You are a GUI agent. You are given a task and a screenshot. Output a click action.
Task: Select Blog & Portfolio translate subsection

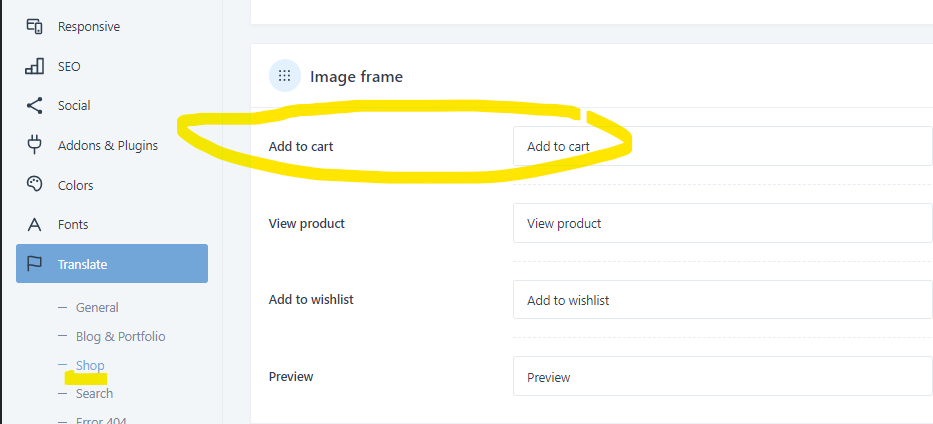point(121,337)
